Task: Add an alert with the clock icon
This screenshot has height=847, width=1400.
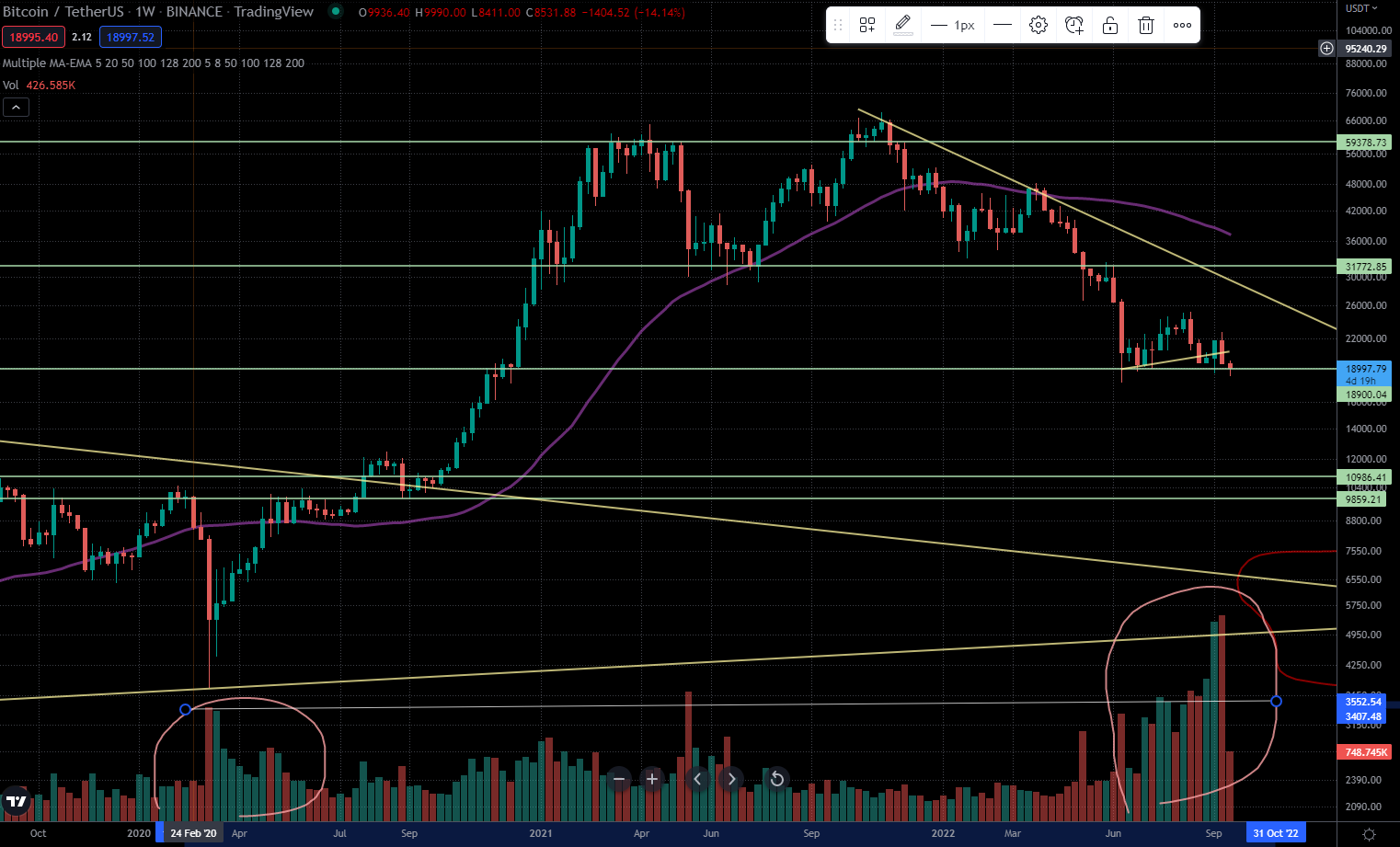Action: point(1074,26)
